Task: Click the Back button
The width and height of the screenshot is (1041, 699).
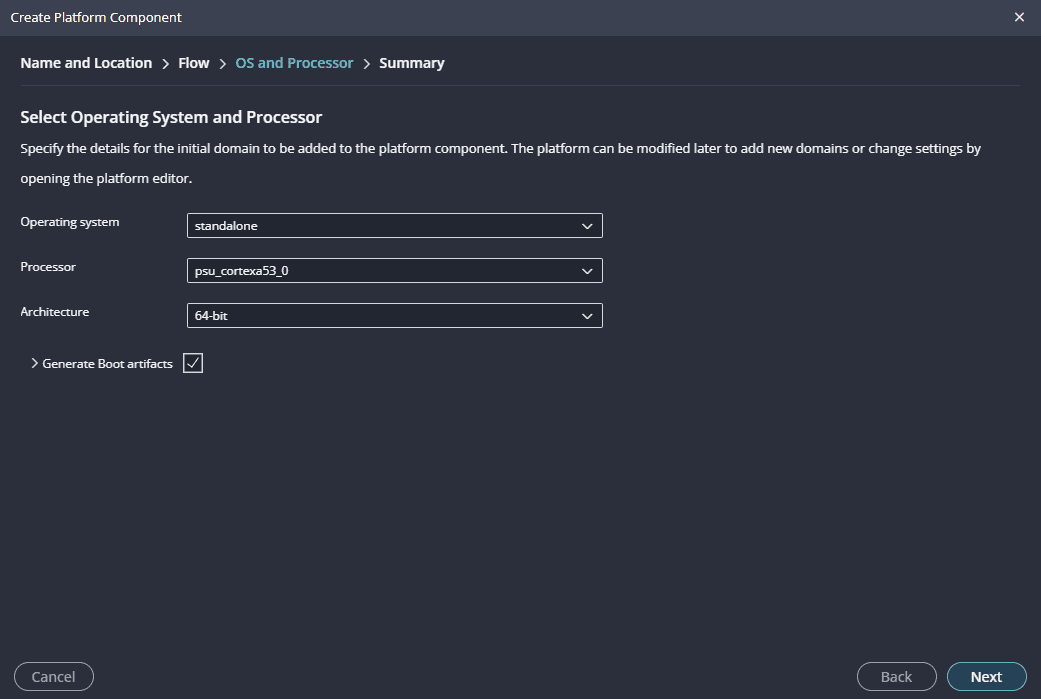Action: (x=896, y=677)
